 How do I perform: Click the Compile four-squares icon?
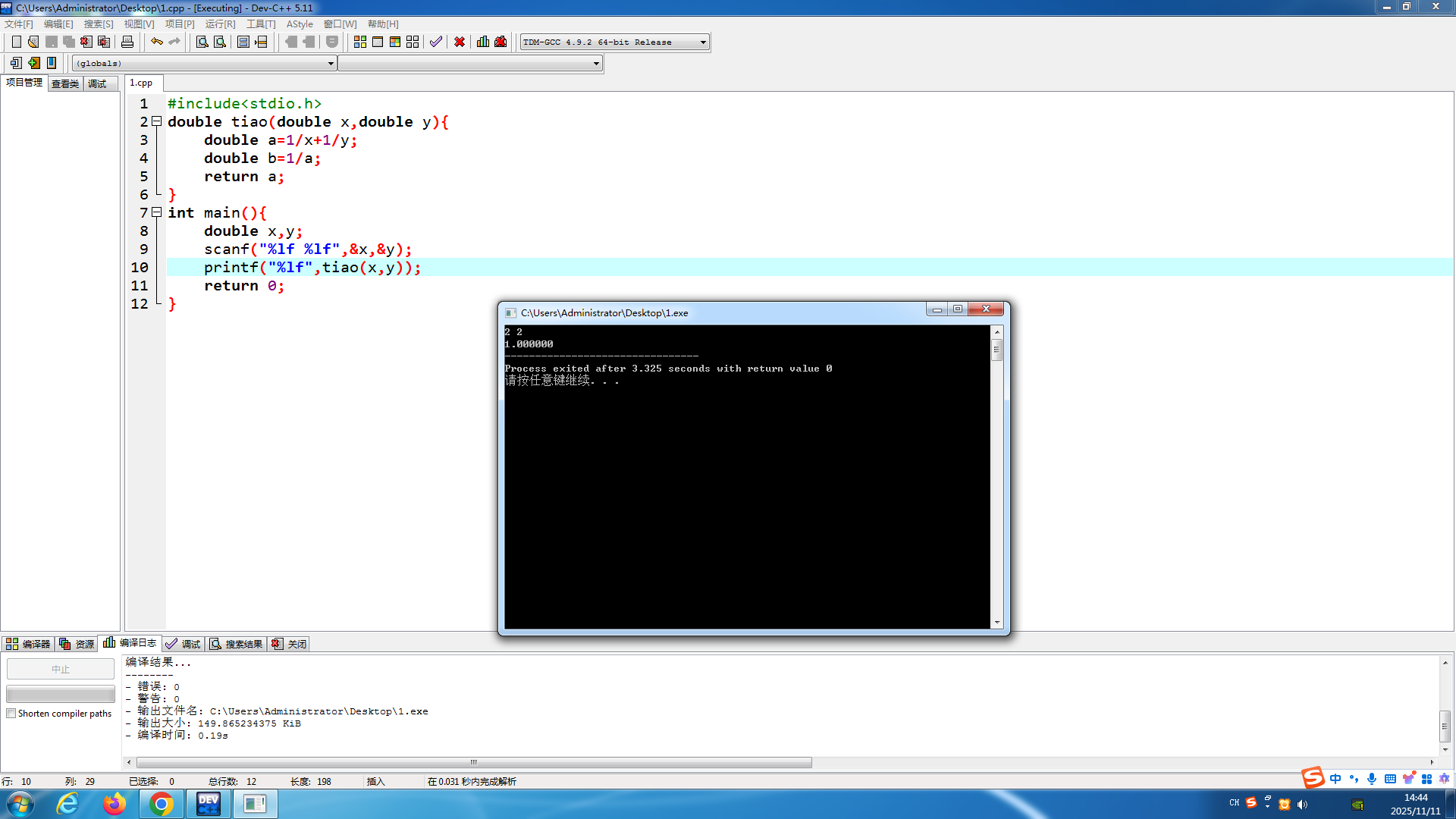click(x=360, y=42)
